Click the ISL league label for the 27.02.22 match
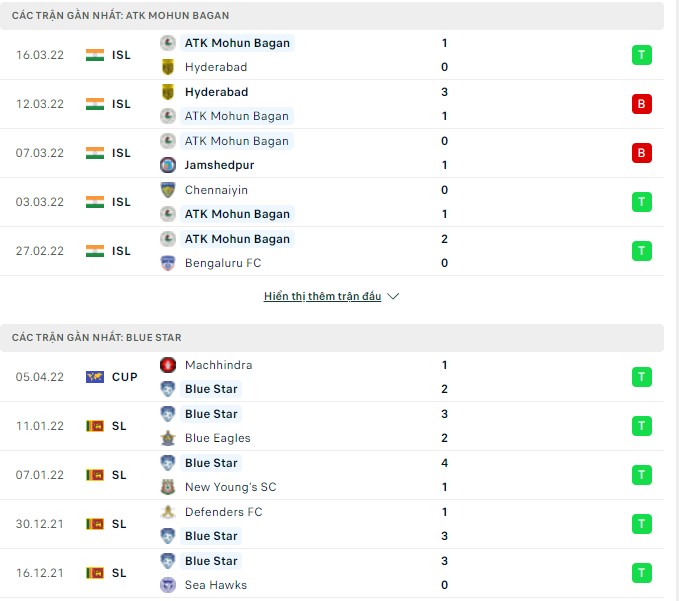679x601 pixels. [121, 251]
